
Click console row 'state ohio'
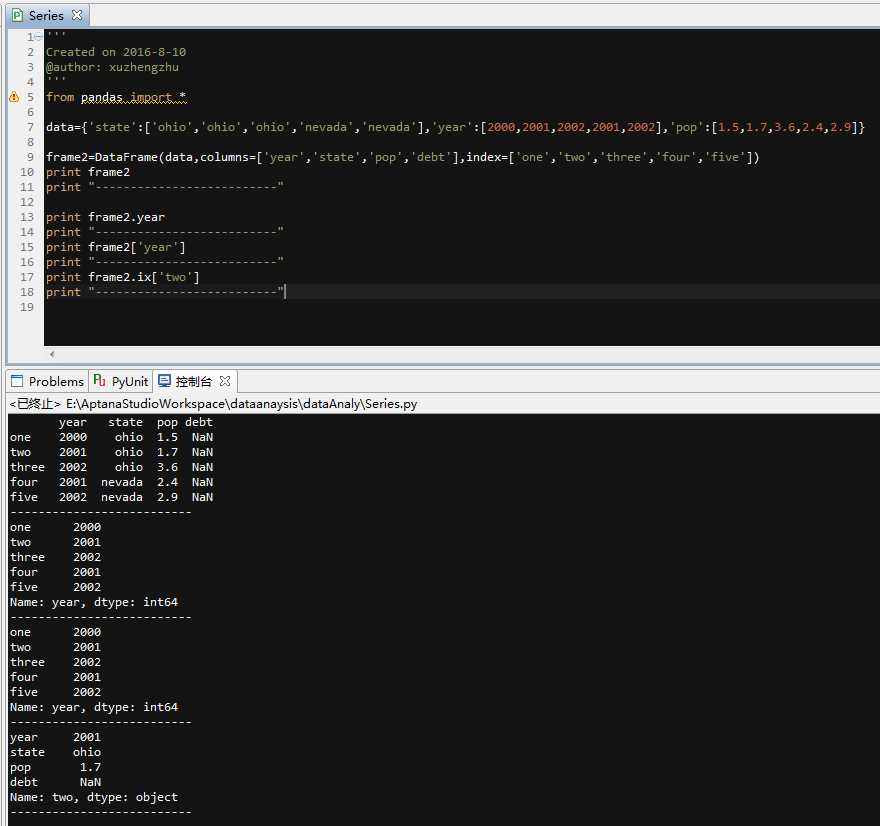pos(56,752)
